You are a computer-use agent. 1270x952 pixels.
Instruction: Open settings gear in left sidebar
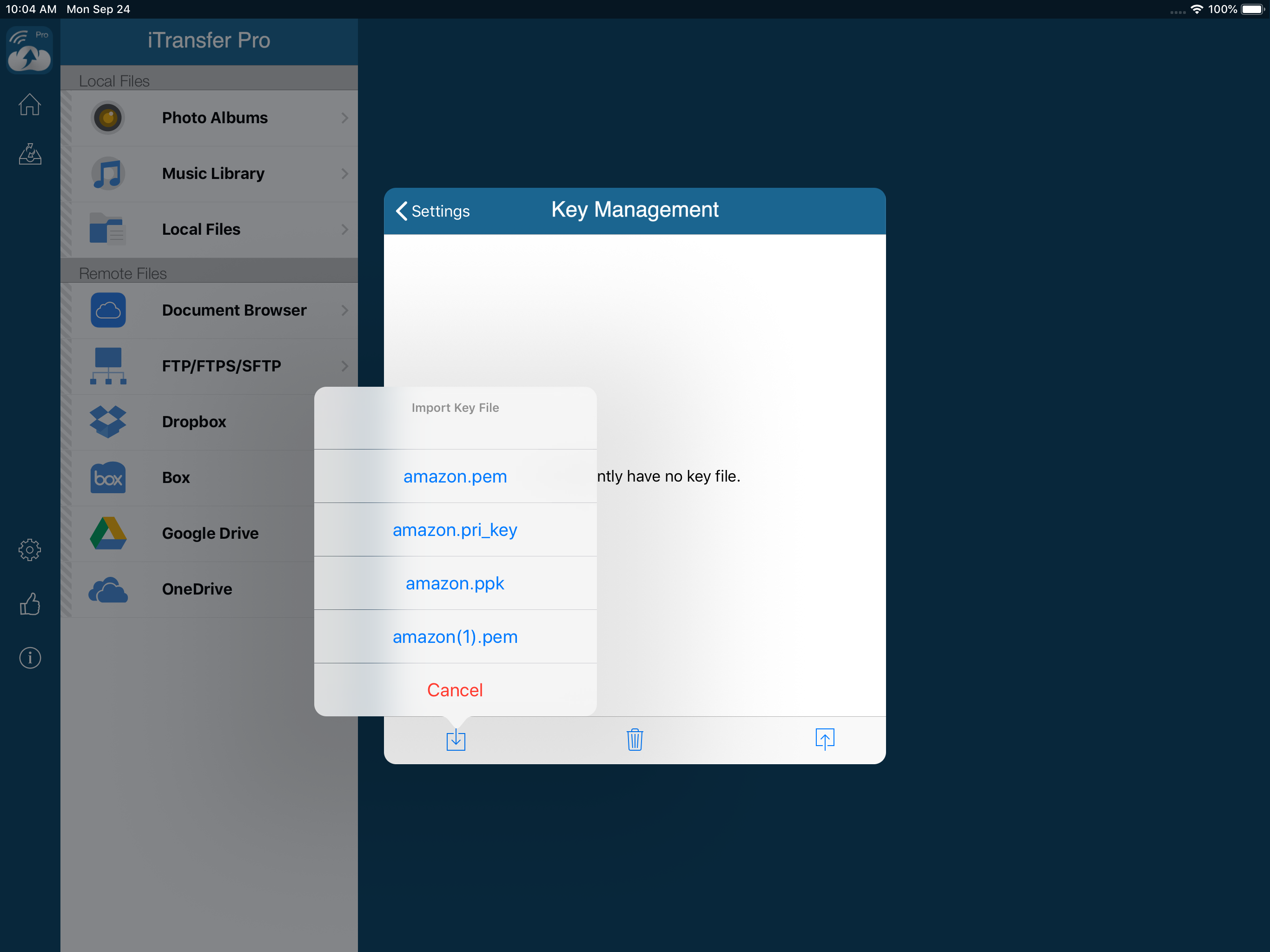[29, 549]
